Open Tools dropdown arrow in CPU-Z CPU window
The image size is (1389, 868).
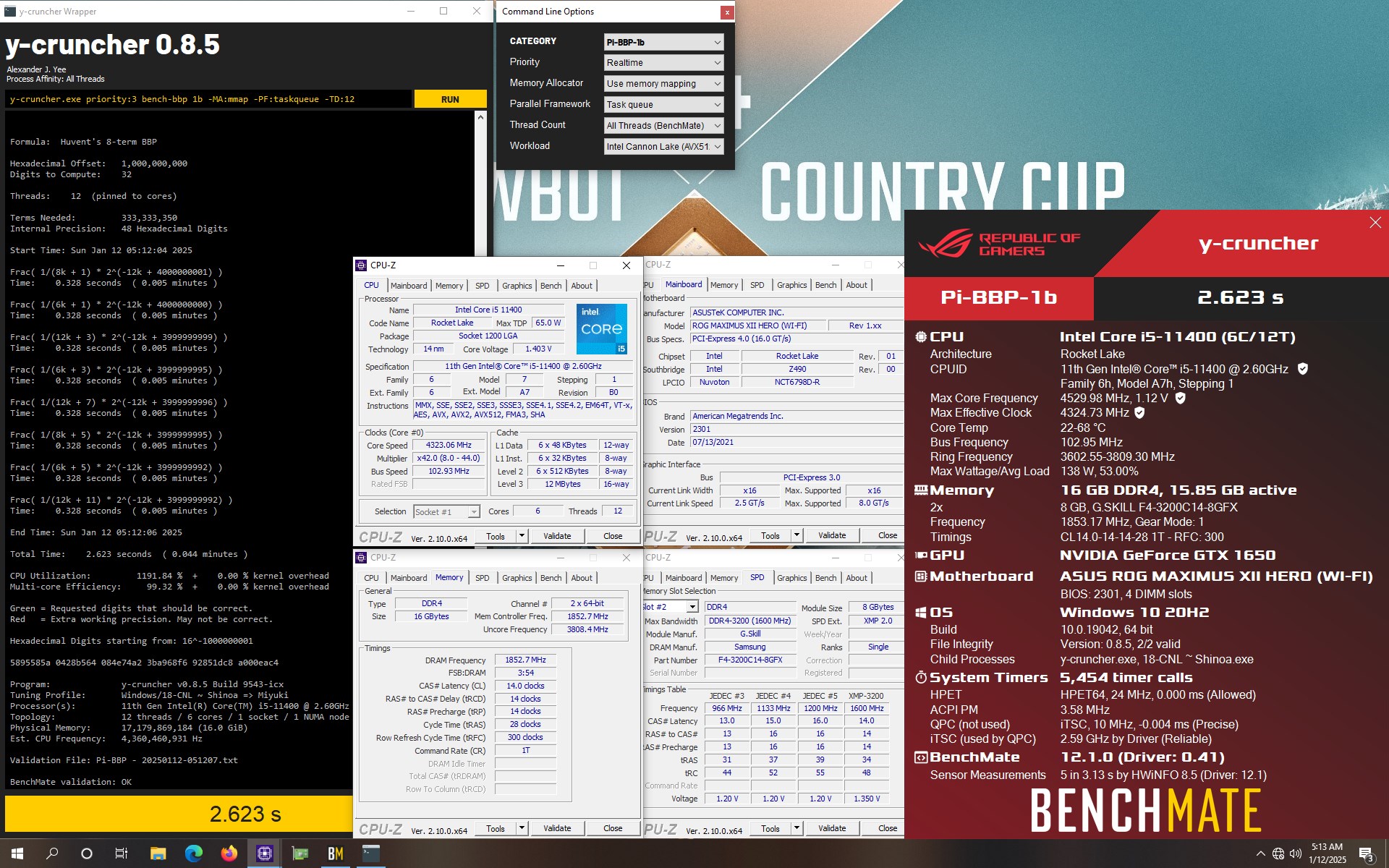click(522, 537)
